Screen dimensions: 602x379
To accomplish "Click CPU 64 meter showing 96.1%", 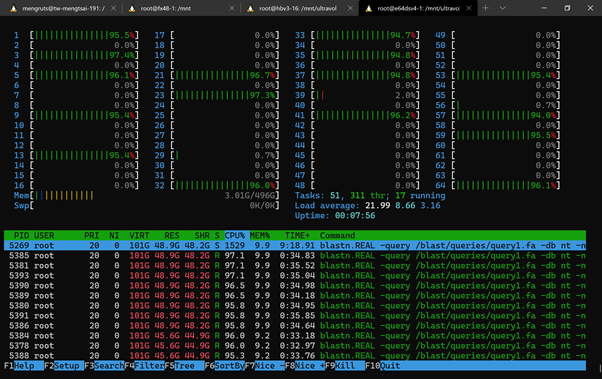I will coord(498,185).
